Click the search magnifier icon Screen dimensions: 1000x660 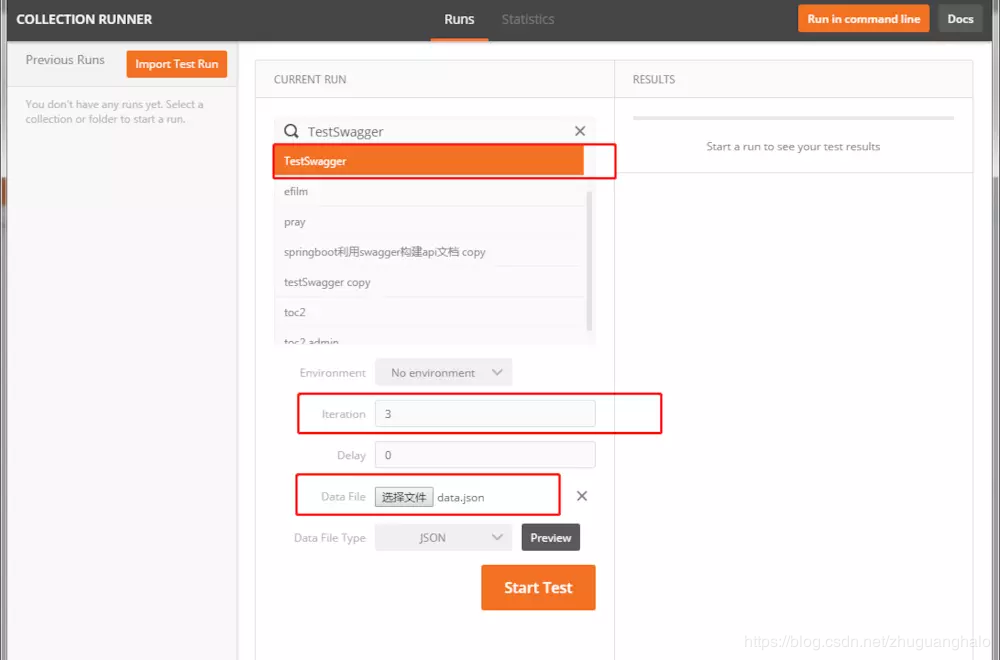[291, 131]
